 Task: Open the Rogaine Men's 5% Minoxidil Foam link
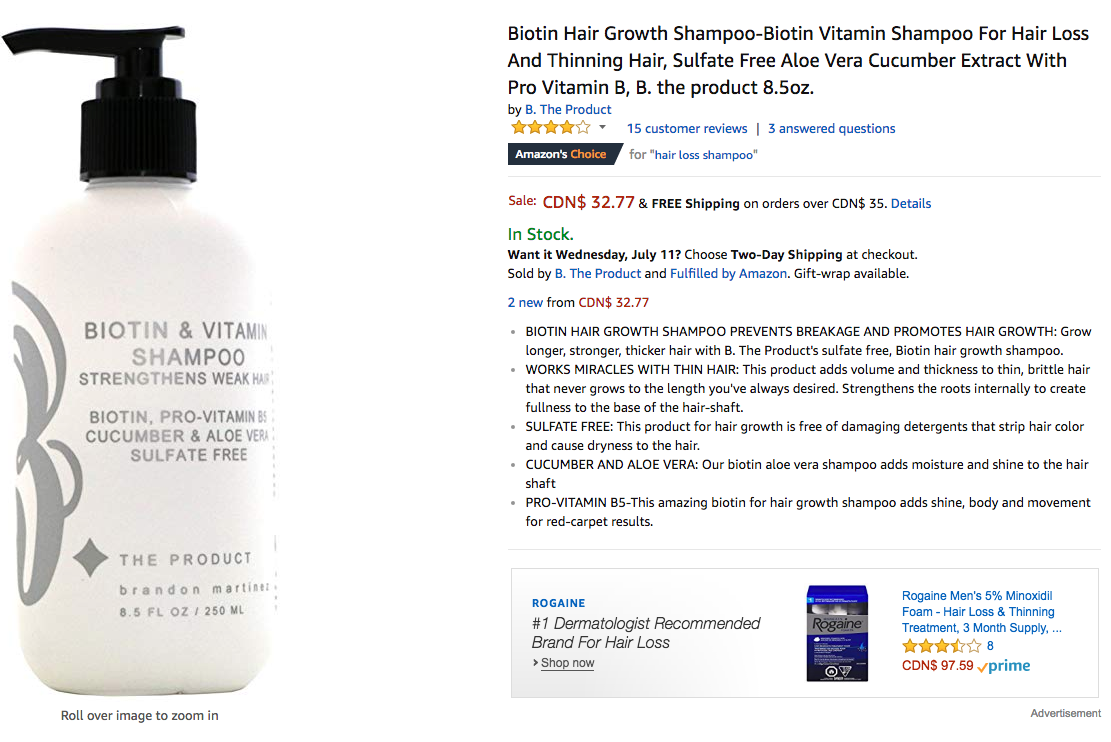981,612
